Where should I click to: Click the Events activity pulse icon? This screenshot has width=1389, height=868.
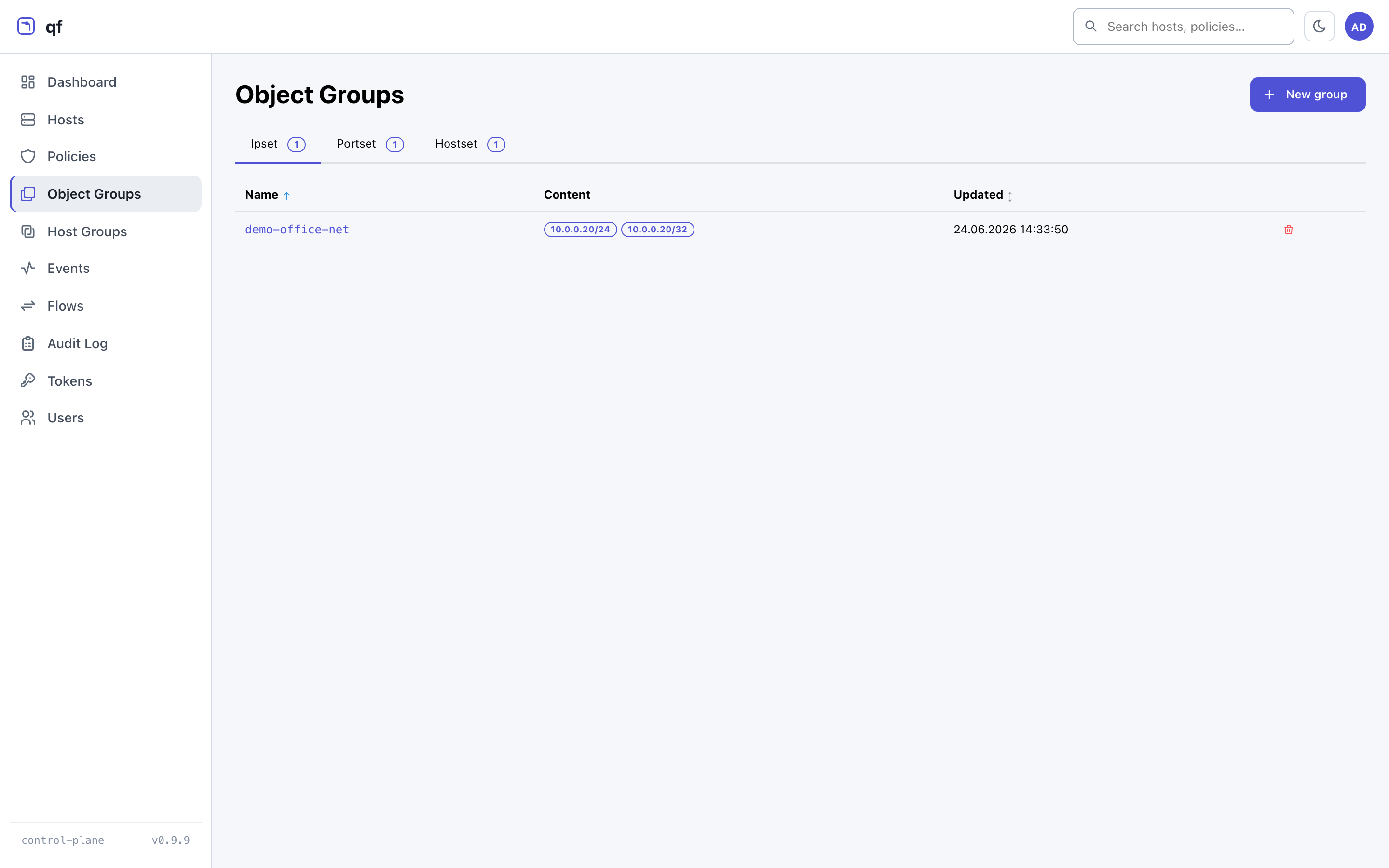tap(28, 268)
